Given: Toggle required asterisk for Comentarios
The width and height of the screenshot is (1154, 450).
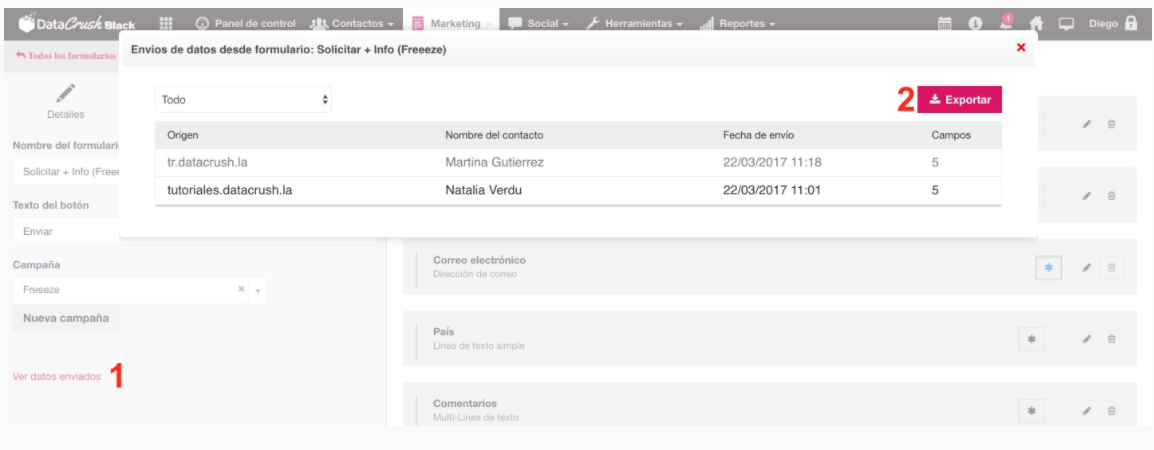Looking at the screenshot, I should click(x=1031, y=410).
